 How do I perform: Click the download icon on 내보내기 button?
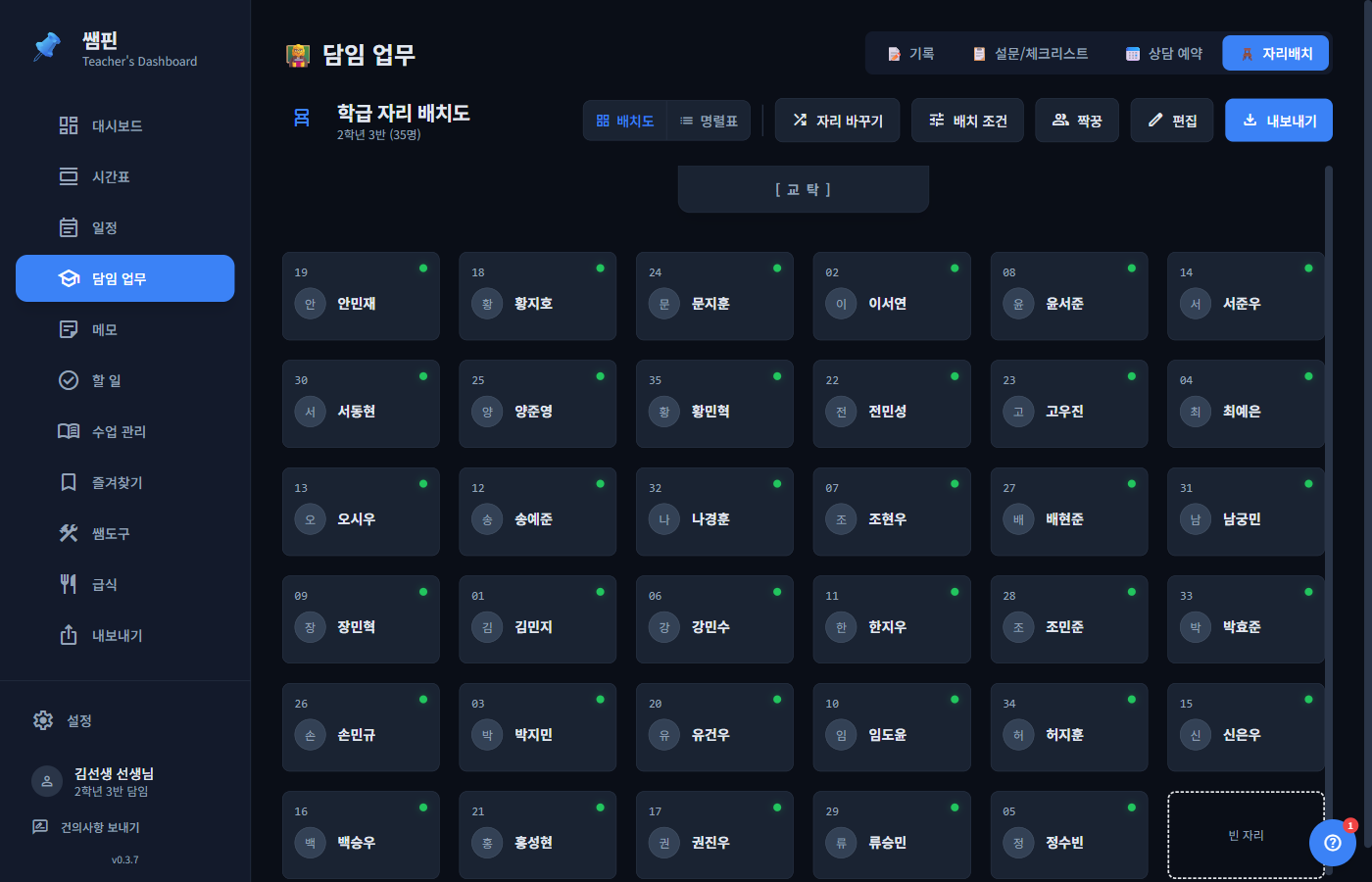tap(1249, 120)
